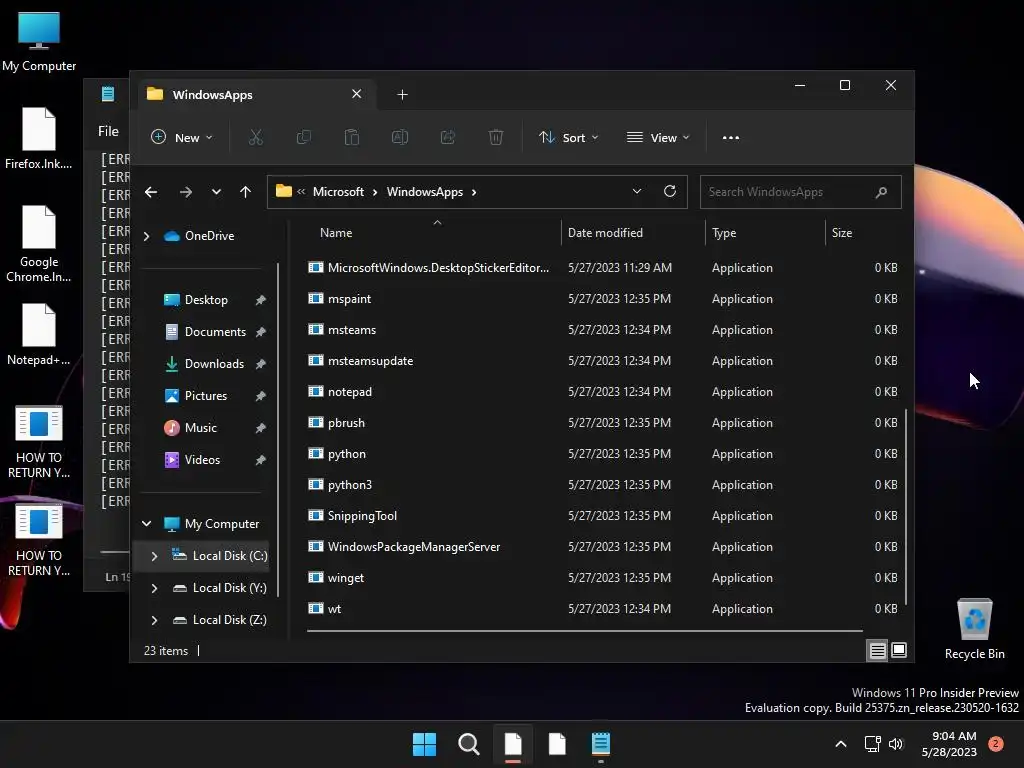1024x768 pixels.
Task: Select My Computer desktop icon
Action: (x=39, y=42)
